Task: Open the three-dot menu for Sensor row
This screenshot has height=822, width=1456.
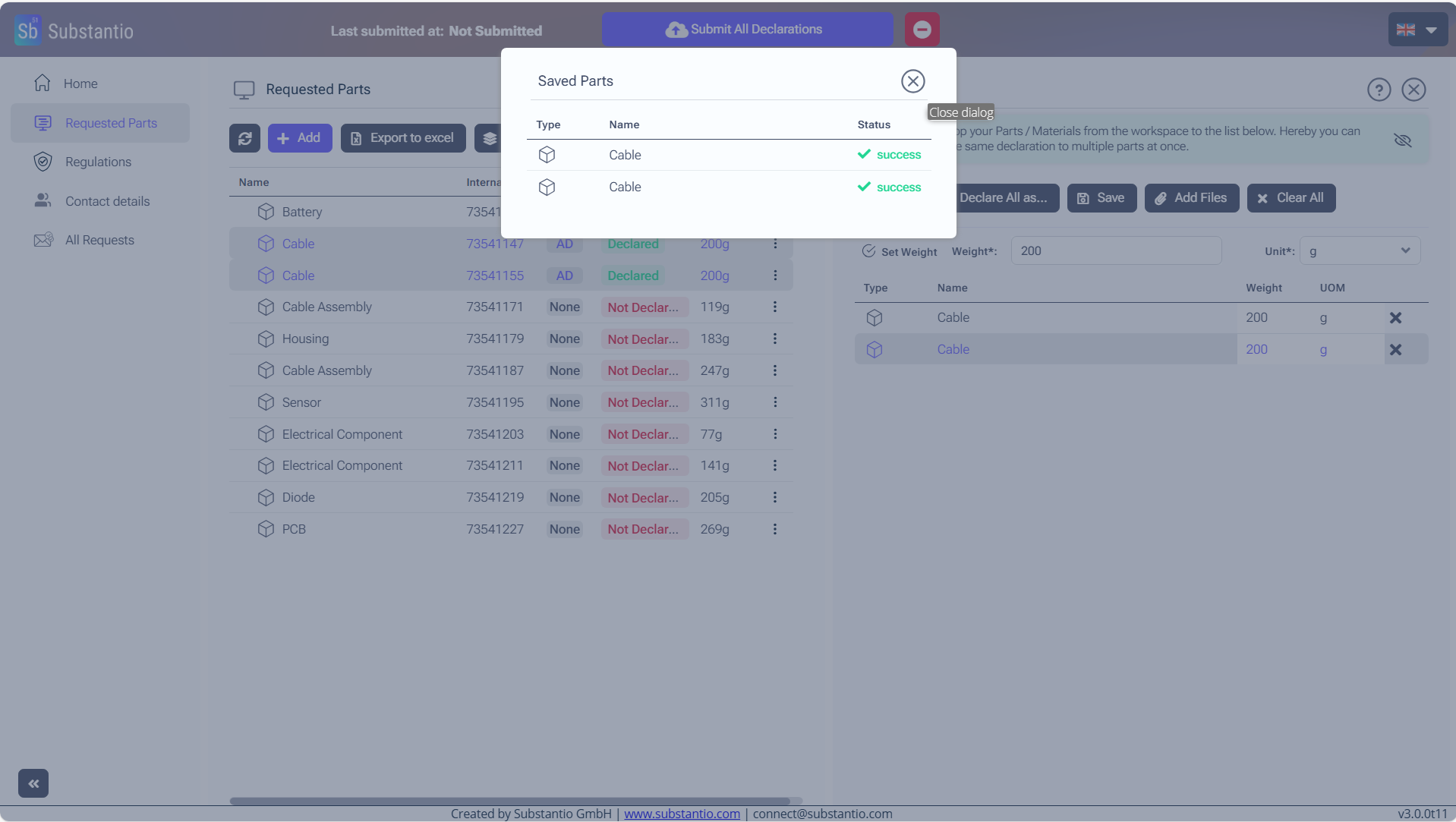Action: [x=774, y=402]
